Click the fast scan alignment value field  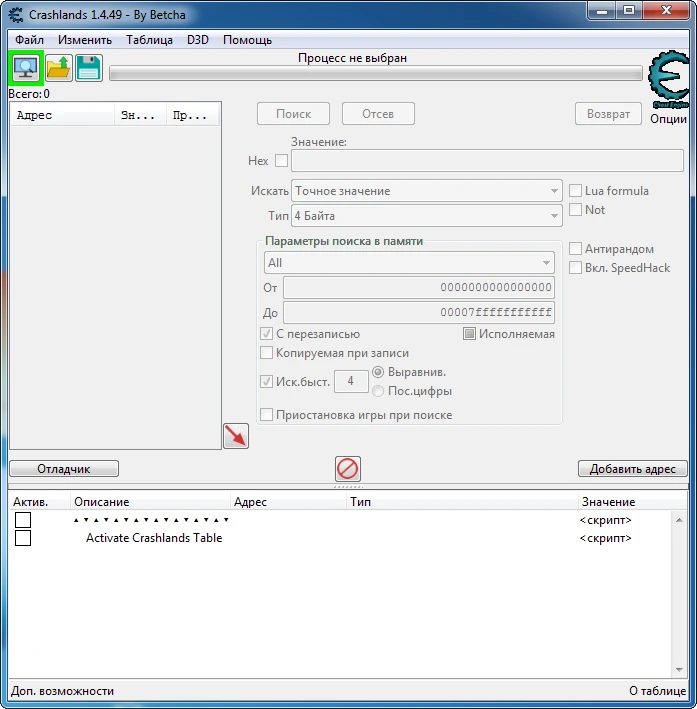pos(351,381)
